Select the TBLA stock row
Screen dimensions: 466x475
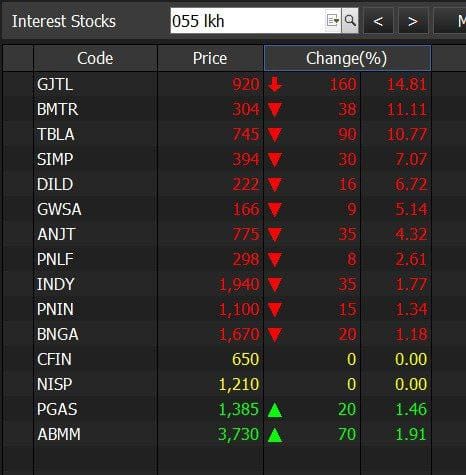pyautogui.click(x=232, y=134)
